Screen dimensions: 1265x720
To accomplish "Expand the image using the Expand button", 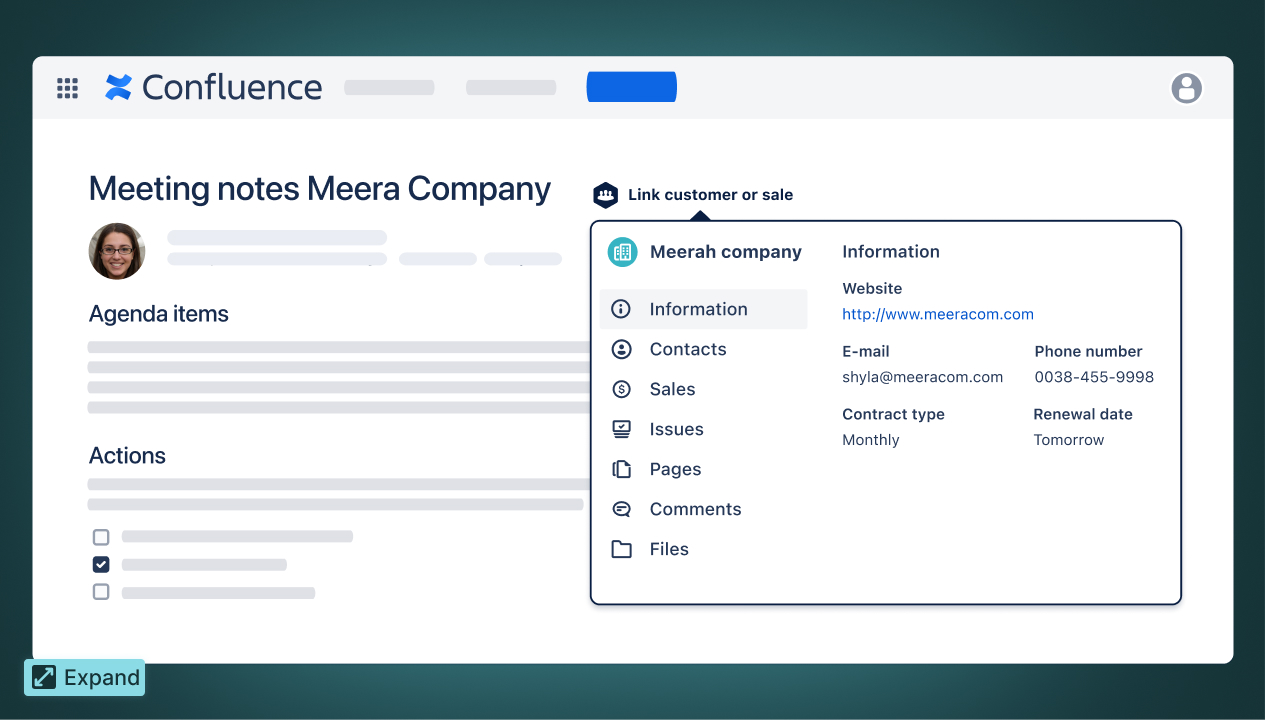I will coord(85,678).
